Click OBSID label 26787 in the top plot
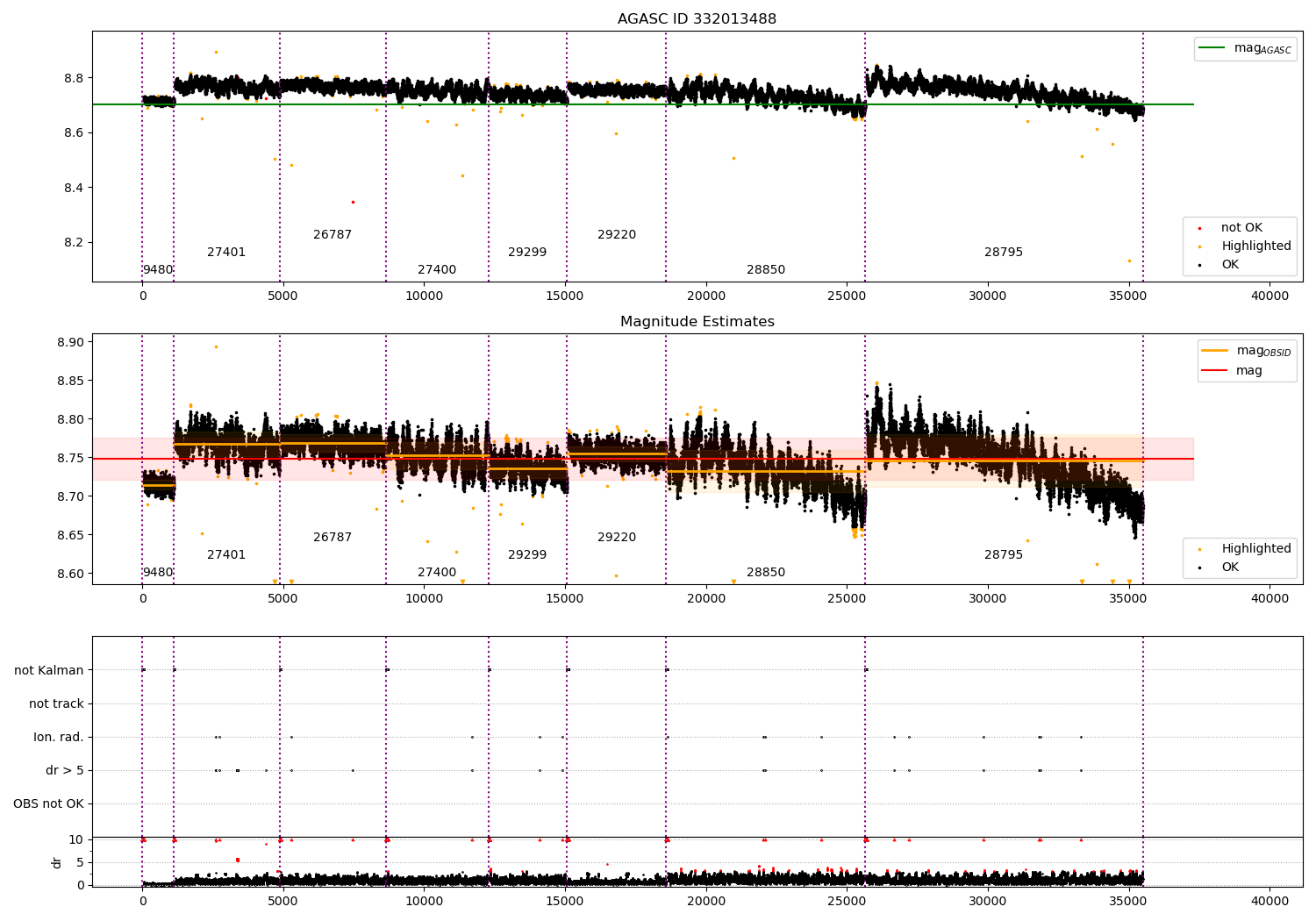1316x921 pixels. pyautogui.click(x=333, y=234)
